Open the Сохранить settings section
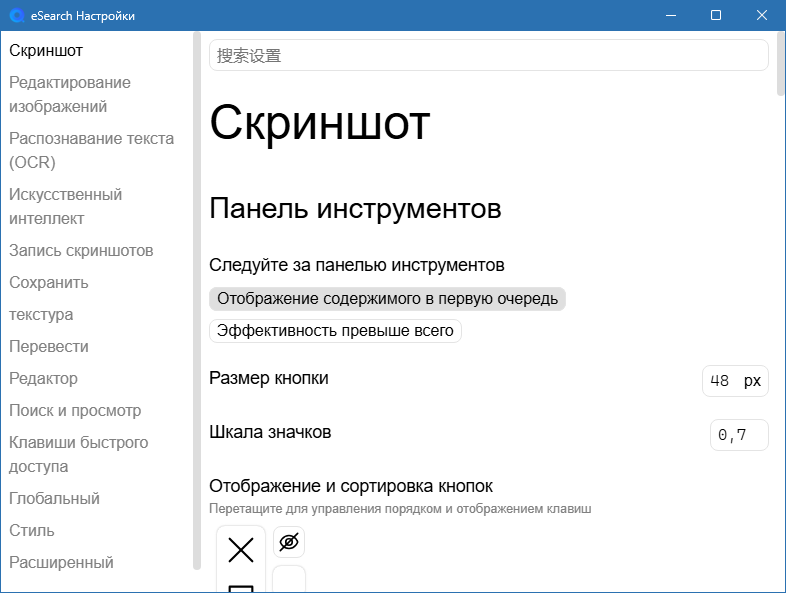786x593 pixels. point(49,283)
